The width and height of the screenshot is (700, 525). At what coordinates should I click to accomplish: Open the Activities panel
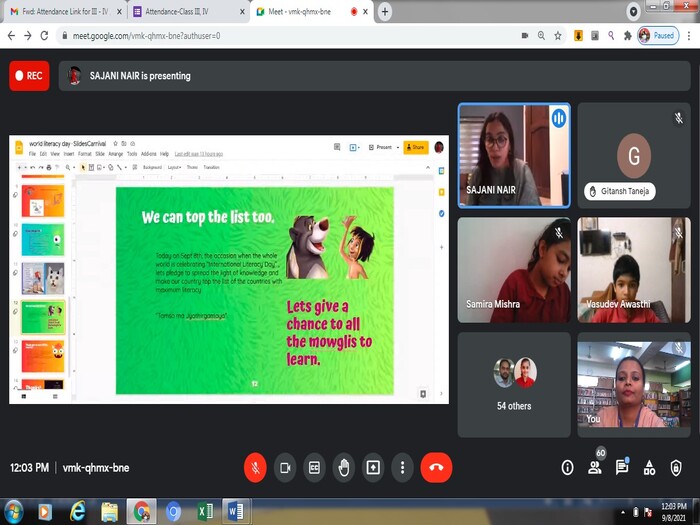tap(649, 467)
